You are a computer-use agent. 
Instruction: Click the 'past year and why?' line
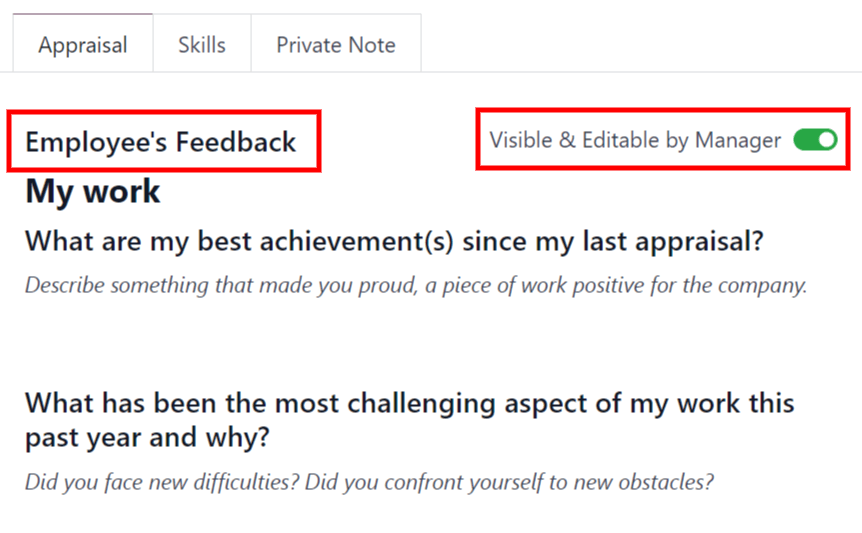[x=148, y=437]
